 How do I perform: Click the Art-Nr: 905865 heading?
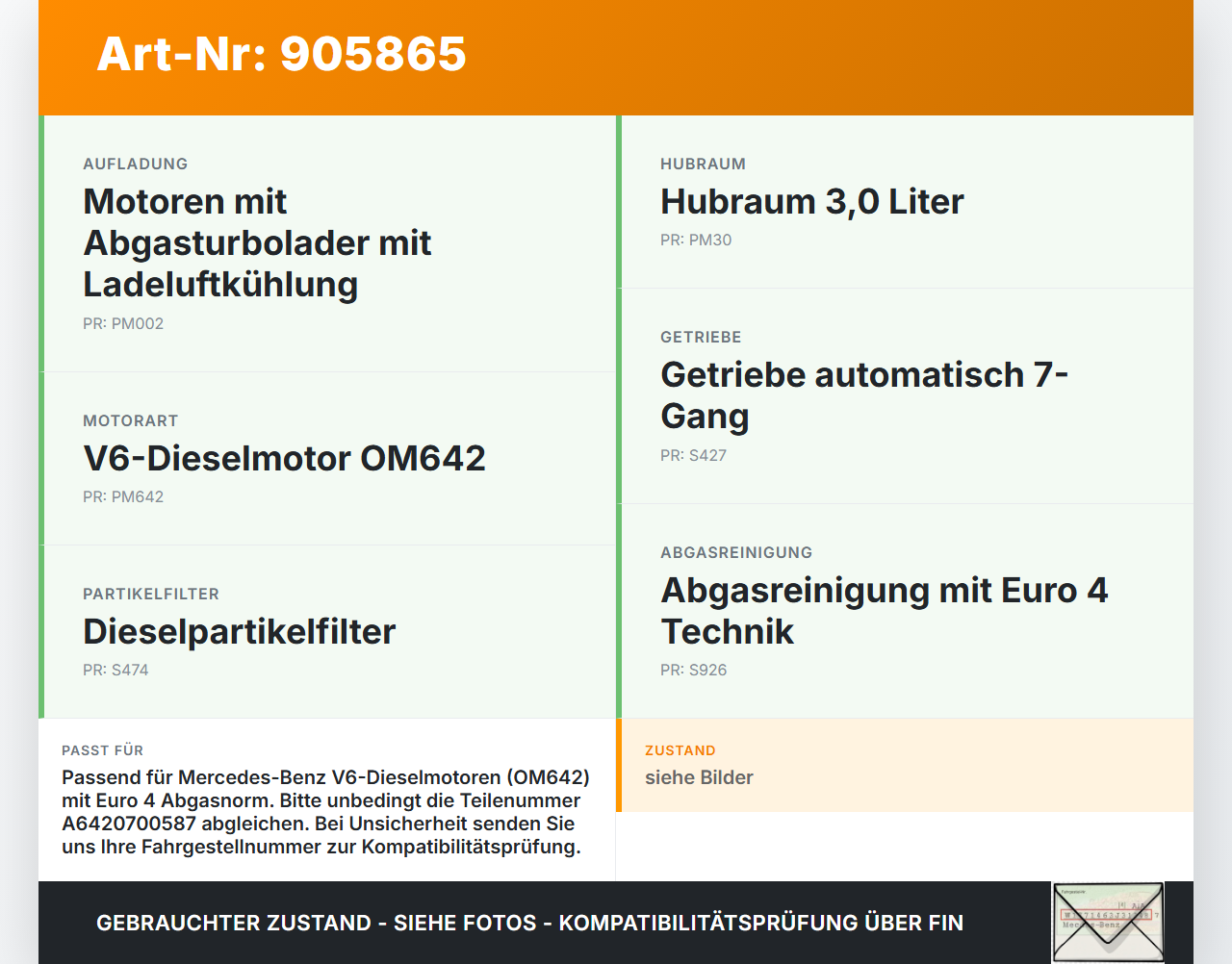click(281, 54)
